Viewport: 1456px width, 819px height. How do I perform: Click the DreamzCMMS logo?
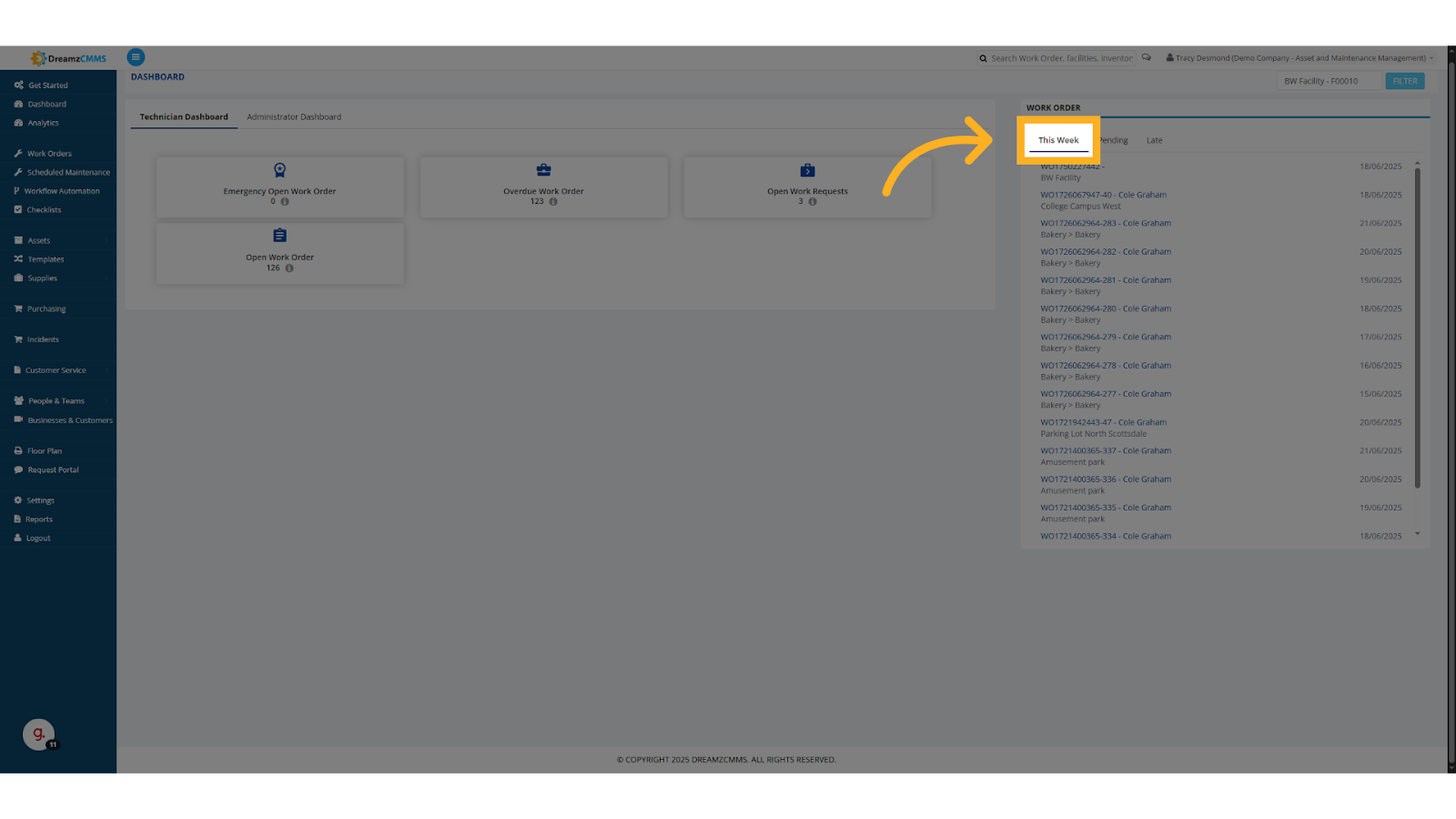68,58
